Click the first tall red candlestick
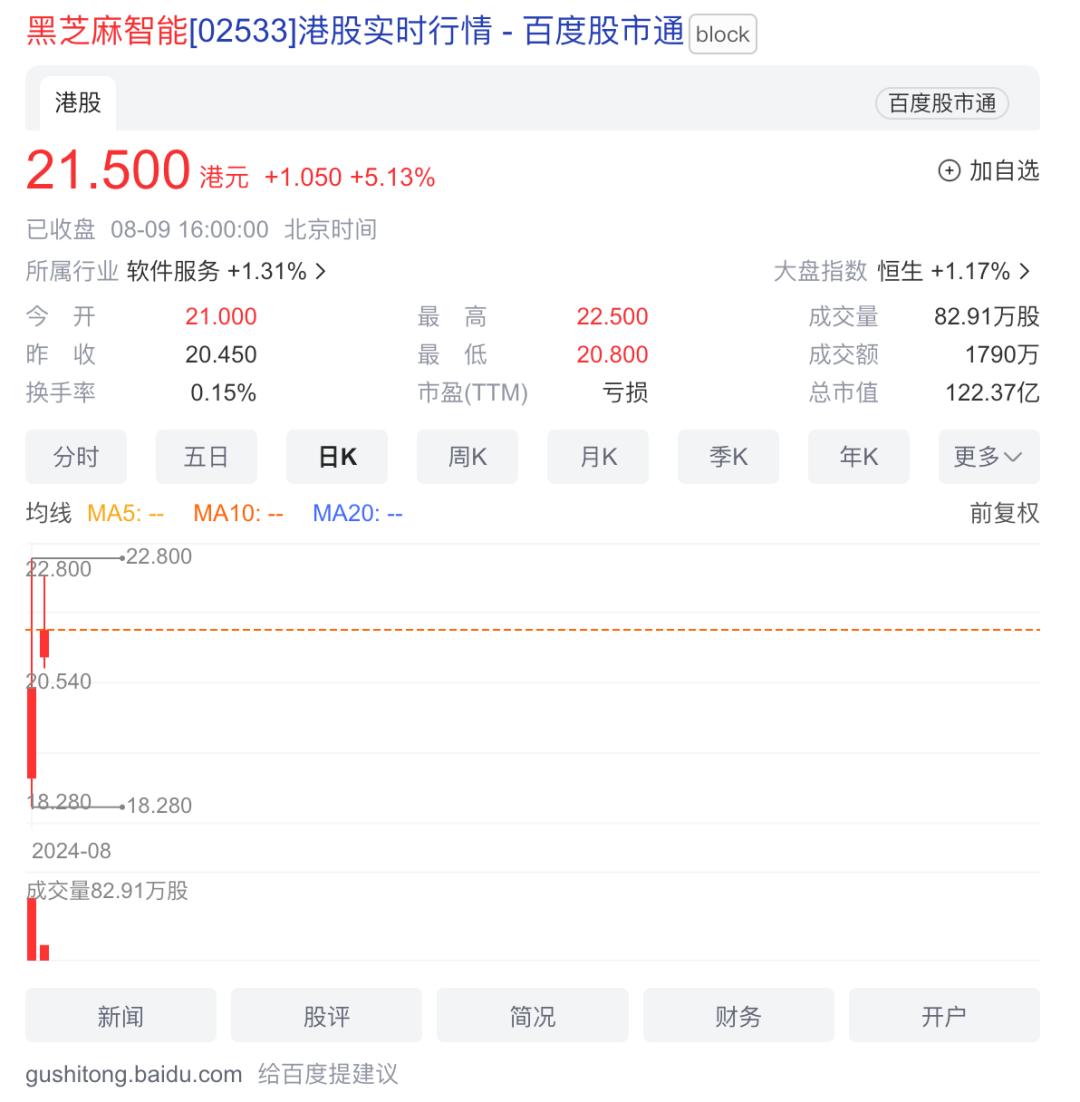The width and height of the screenshot is (1080, 1102). pyautogui.click(x=32, y=731)
